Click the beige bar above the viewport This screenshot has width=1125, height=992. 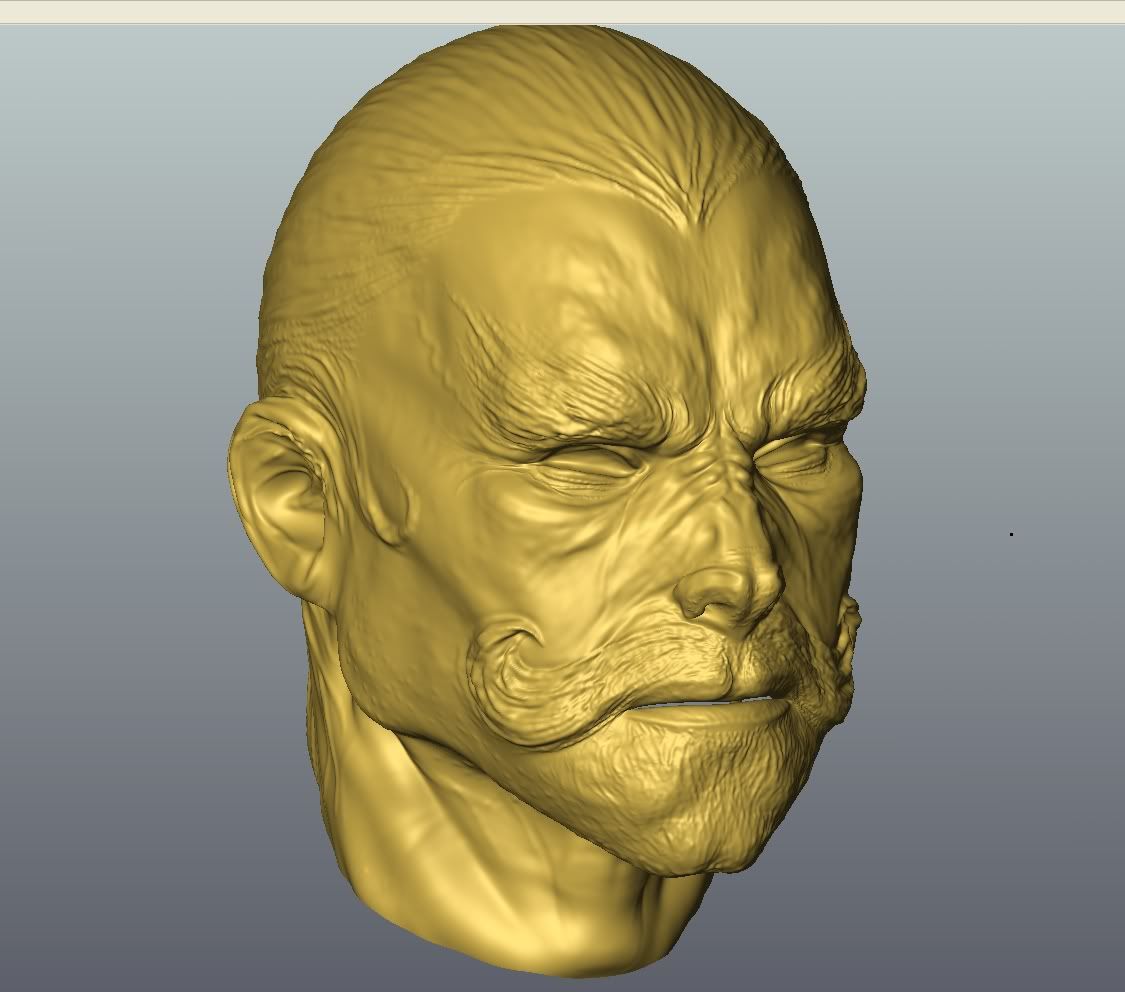(562, 11)
